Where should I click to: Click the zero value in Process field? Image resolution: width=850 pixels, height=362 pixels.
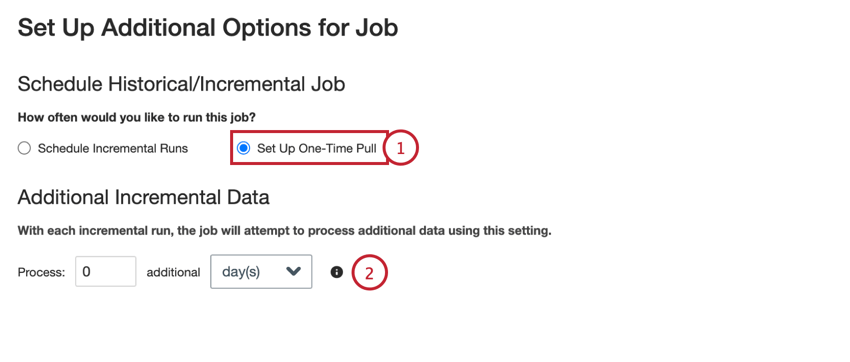click(86, 272)
